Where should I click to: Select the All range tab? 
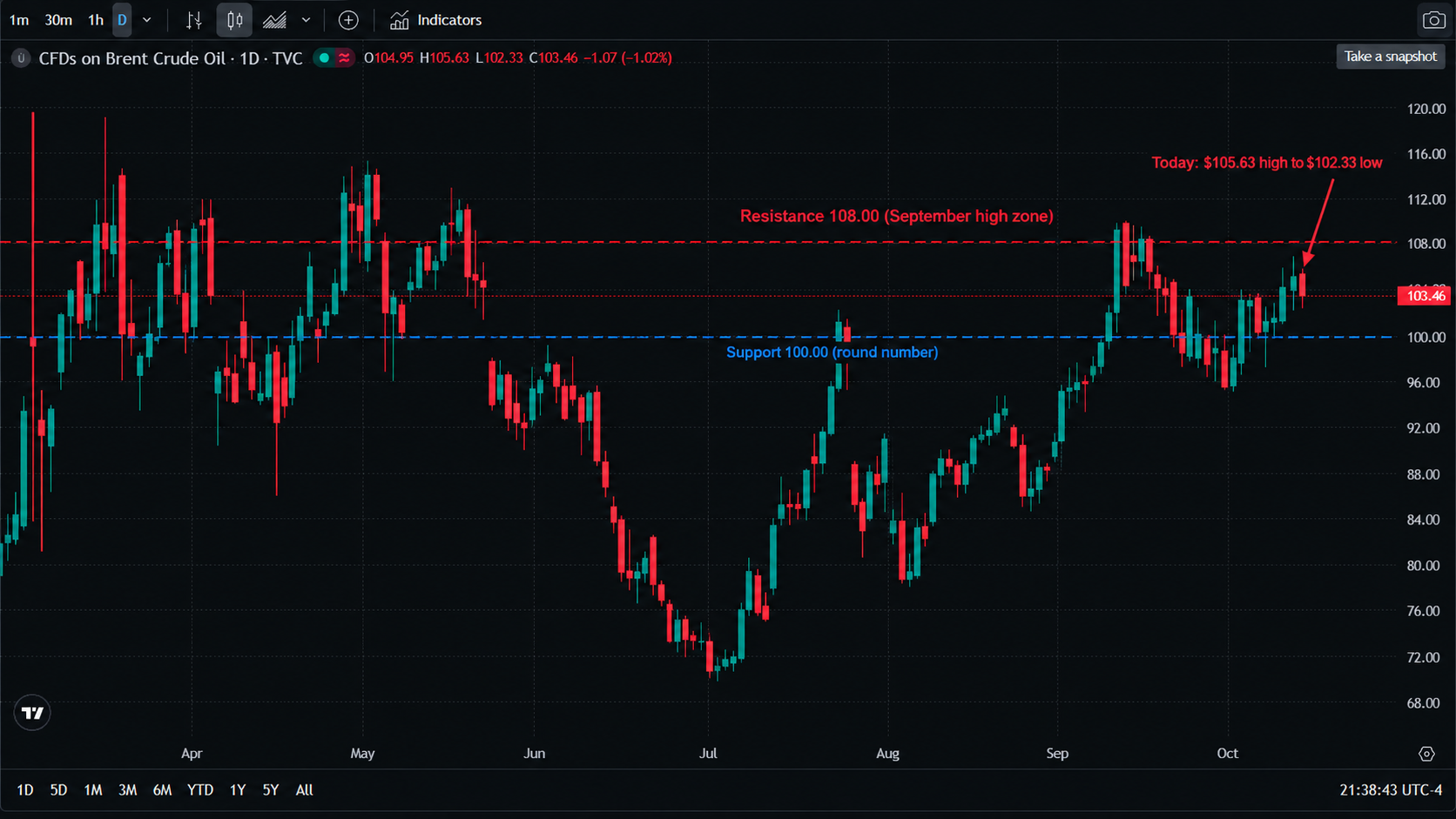click(x=304, y=790)
